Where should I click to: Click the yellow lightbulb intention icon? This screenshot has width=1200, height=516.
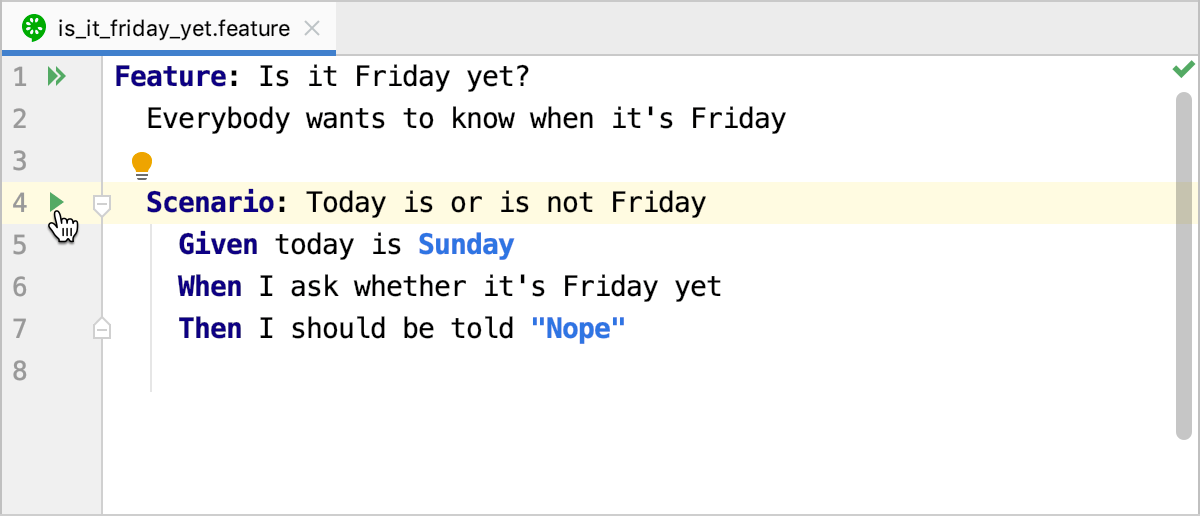(142, 163)
